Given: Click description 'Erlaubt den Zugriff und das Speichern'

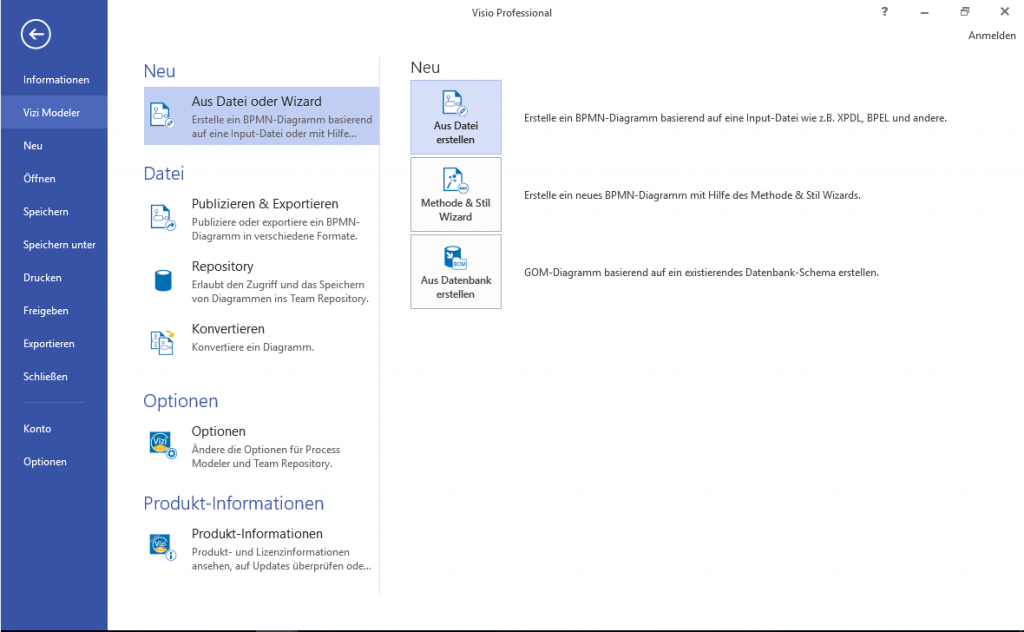Looking at the screenshot, I should [278, 285].
